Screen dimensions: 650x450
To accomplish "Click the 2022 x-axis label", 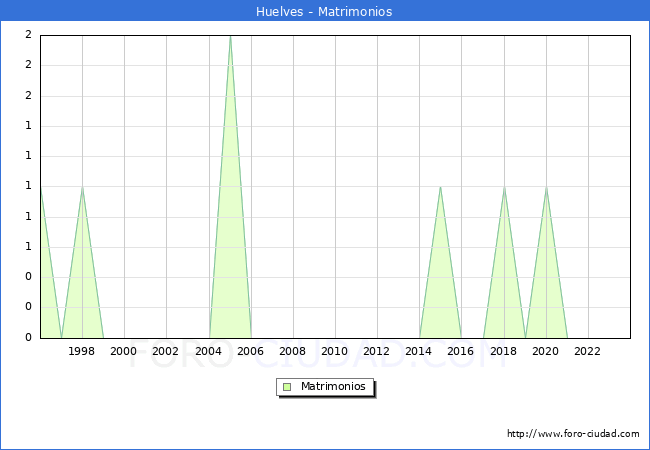I will click(x=587, y=351).
